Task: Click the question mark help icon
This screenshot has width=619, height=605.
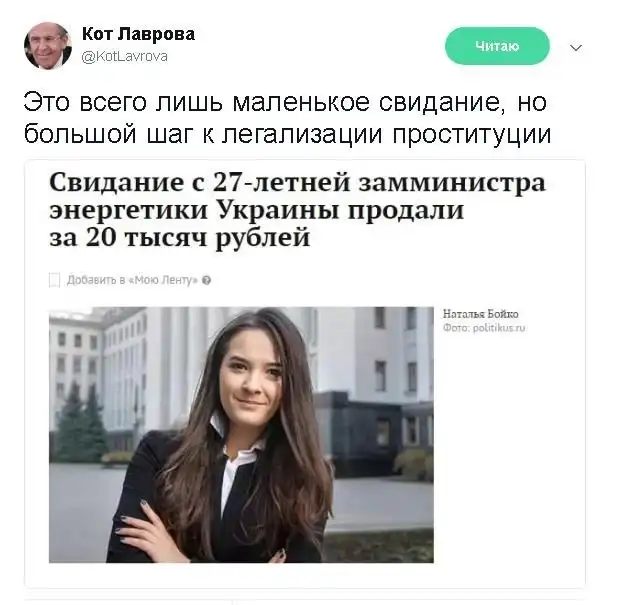Action: point(206,280)
